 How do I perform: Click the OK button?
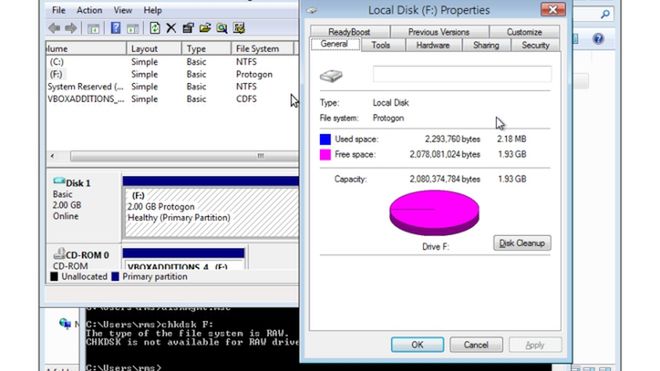(x=417, y=345)
